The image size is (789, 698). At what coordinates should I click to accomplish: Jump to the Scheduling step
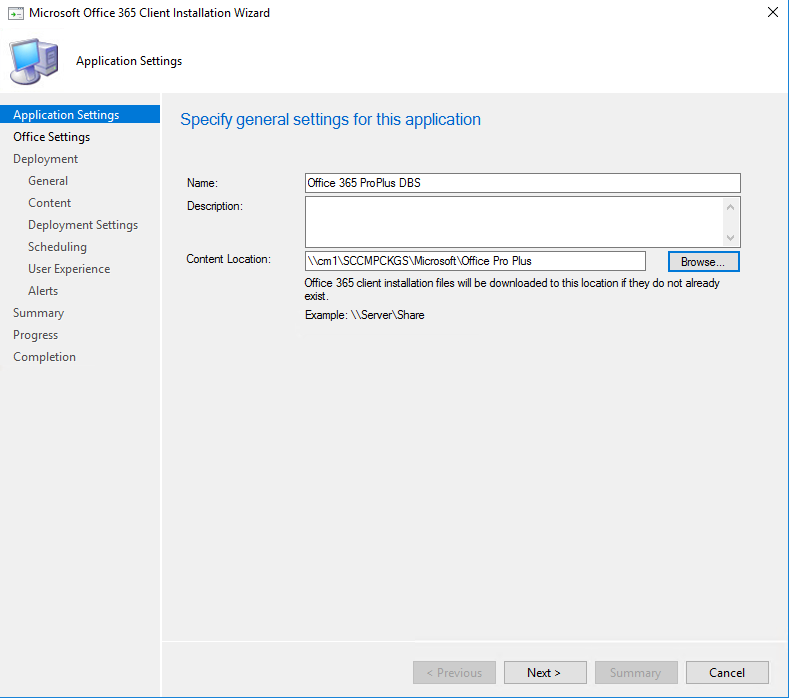[57, 247]
